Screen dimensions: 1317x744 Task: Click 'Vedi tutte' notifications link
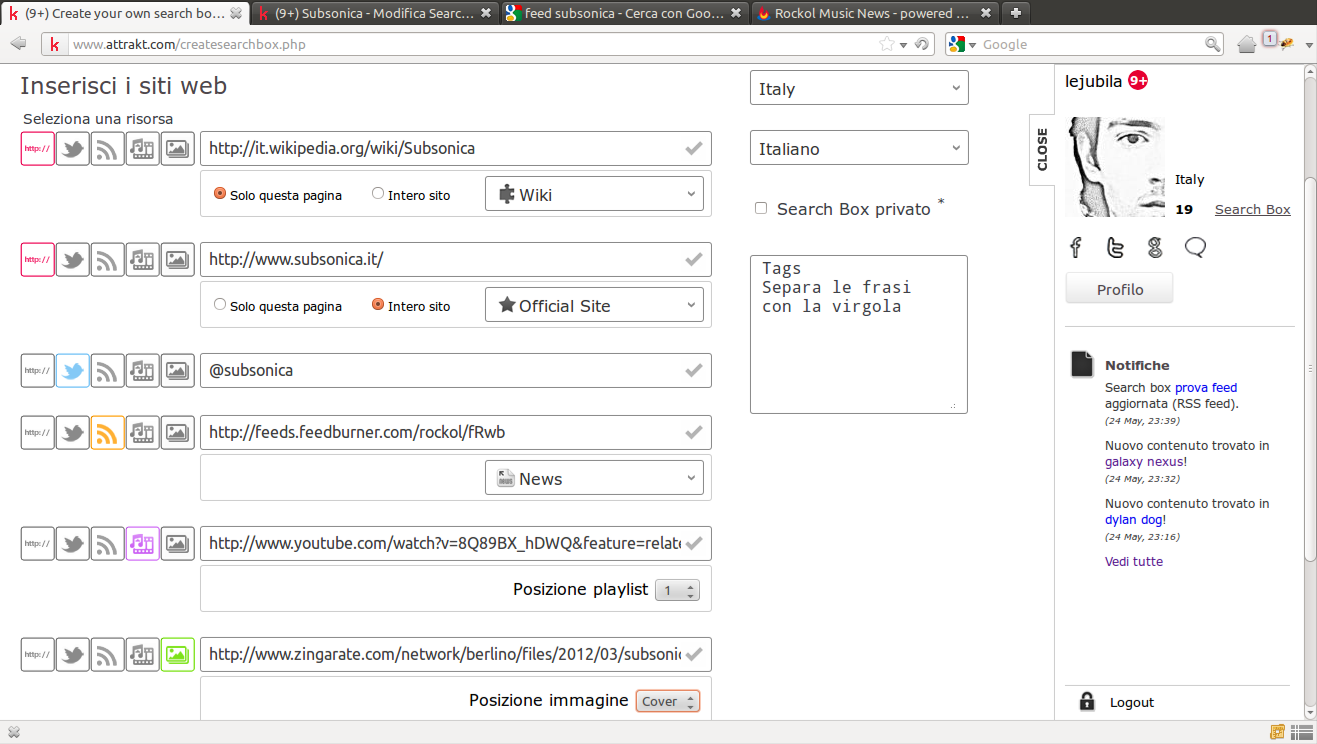(x=1134, y=561)
